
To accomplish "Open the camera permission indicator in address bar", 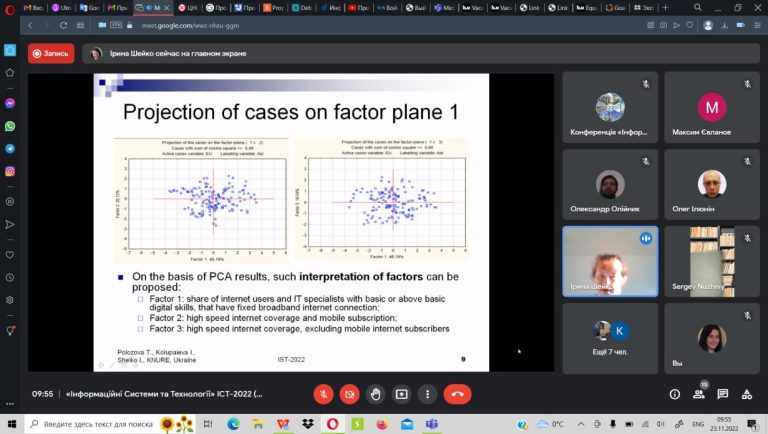I will tap(102, 25).
